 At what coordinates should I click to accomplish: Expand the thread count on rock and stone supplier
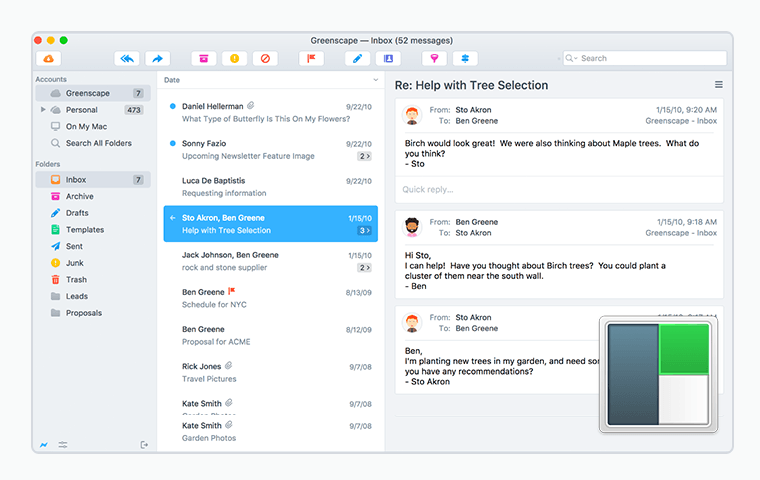coord(364,268)
